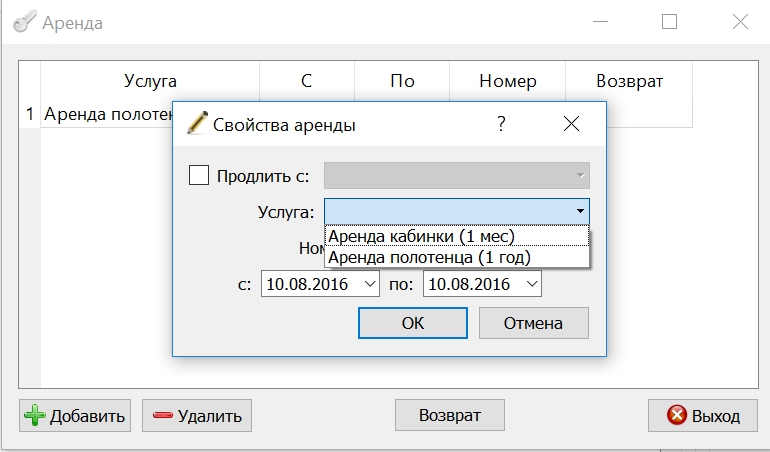The image size is (770, 452).
Task: Minimize the 'Аренда' window
Action: [x=600, y=22]
